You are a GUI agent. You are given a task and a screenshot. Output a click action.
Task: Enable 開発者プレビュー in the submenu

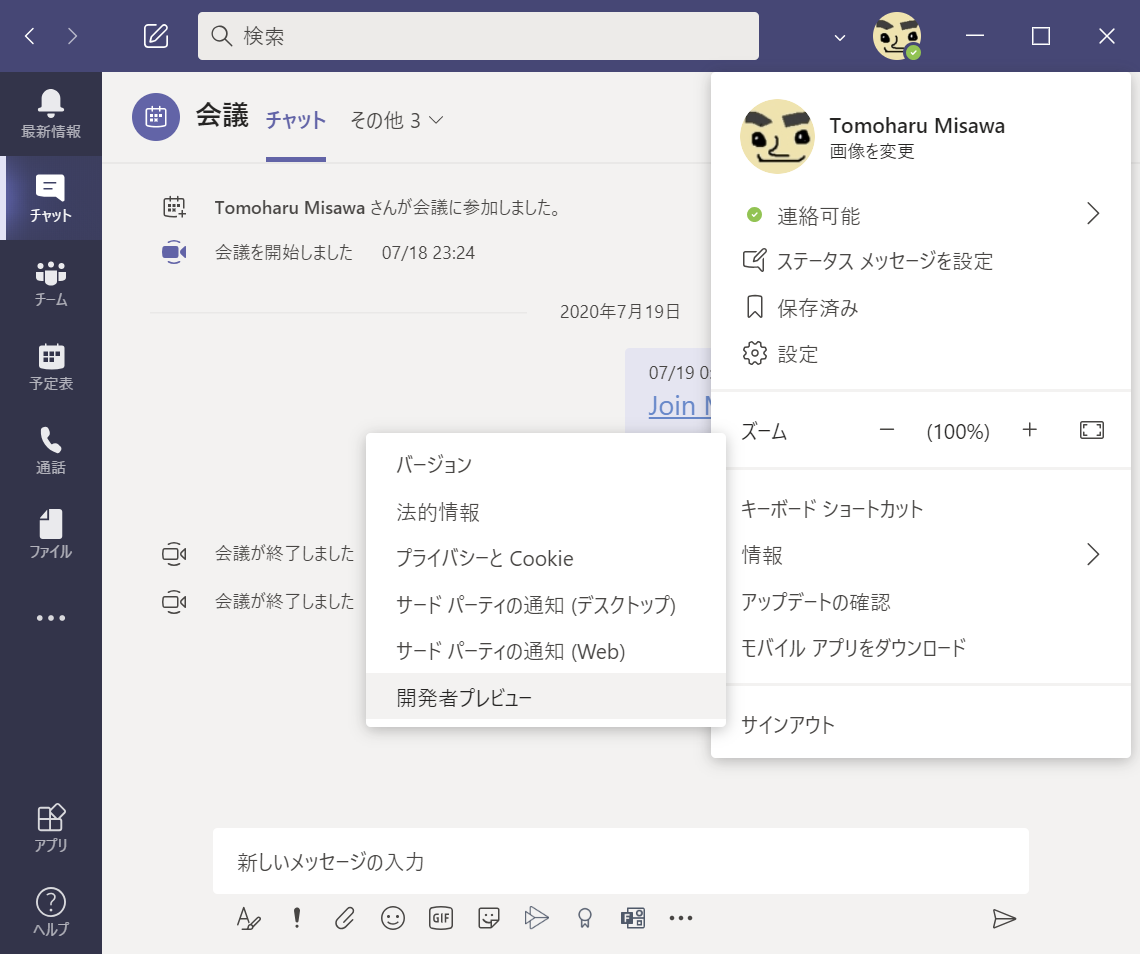545,697
